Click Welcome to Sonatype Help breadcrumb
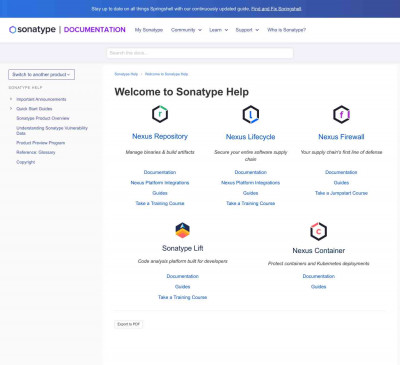This screenshot has width=400, height=365. 166,74
